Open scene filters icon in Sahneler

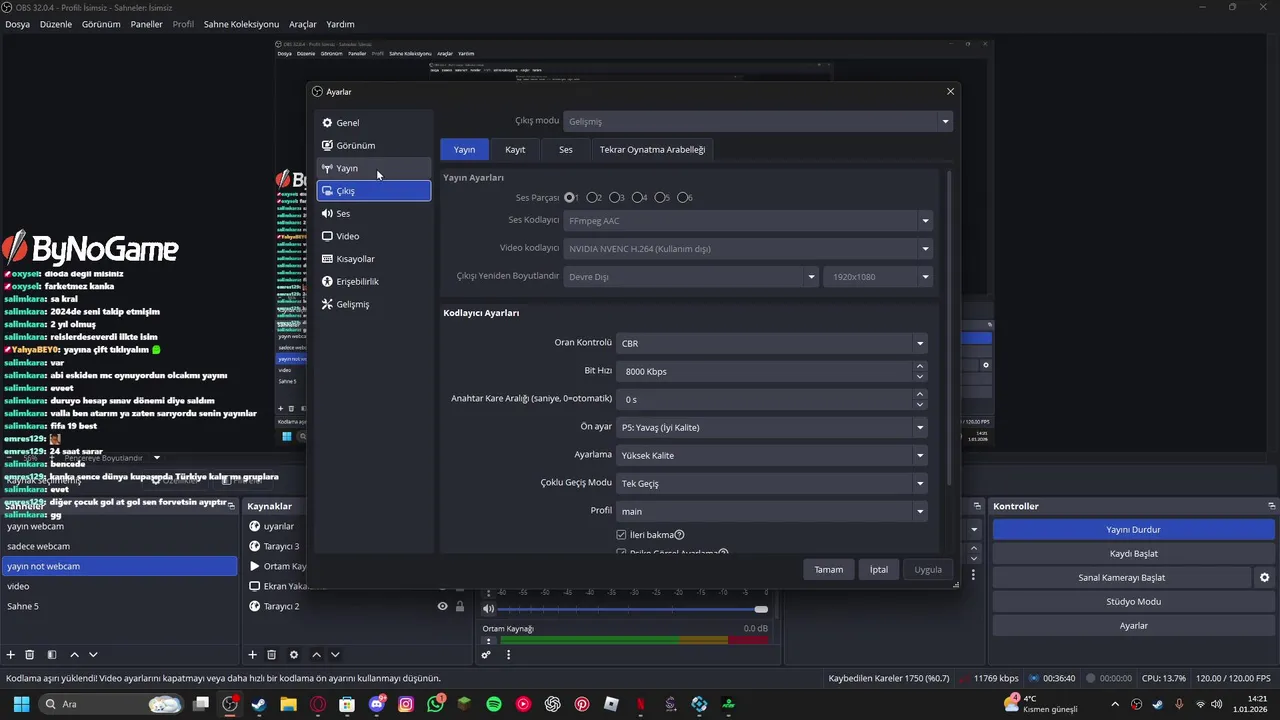pyautogui.click(x=50, y=655)
